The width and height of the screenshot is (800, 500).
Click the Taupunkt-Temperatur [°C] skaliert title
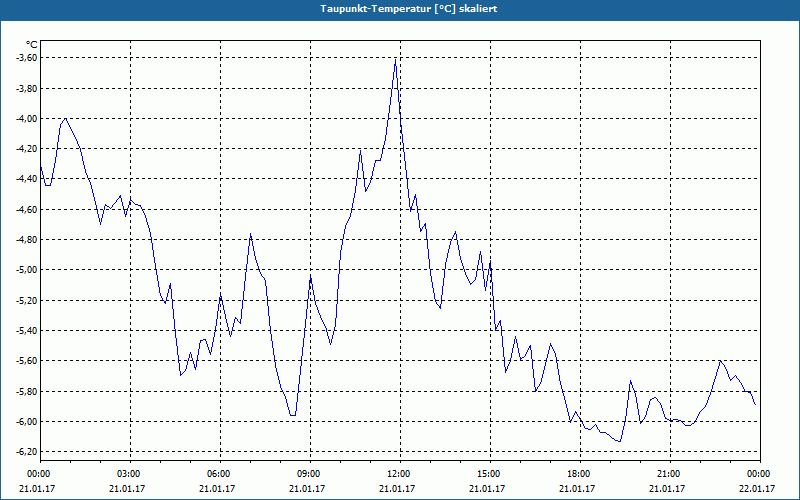(409, 9)
